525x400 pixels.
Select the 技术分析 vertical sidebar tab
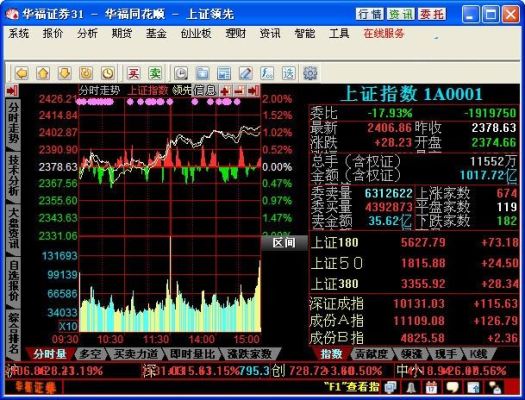[x=13, y=176]
